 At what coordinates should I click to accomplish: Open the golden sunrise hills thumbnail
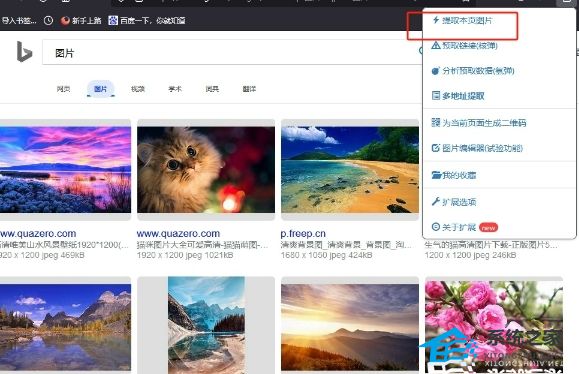point(350,327)
